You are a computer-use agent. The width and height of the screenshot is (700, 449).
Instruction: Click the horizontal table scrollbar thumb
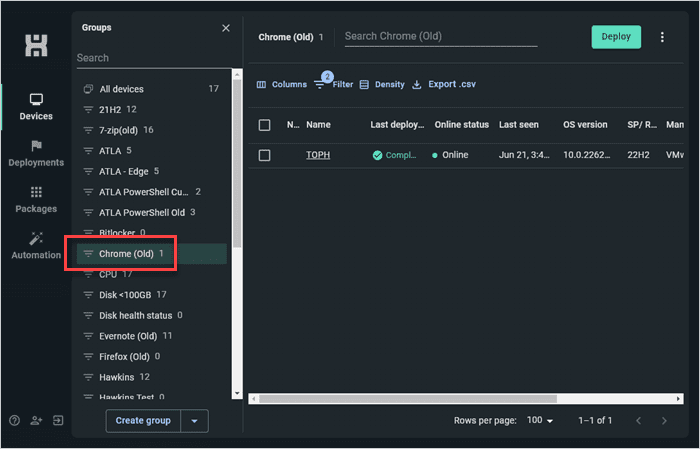coord(408,399)
